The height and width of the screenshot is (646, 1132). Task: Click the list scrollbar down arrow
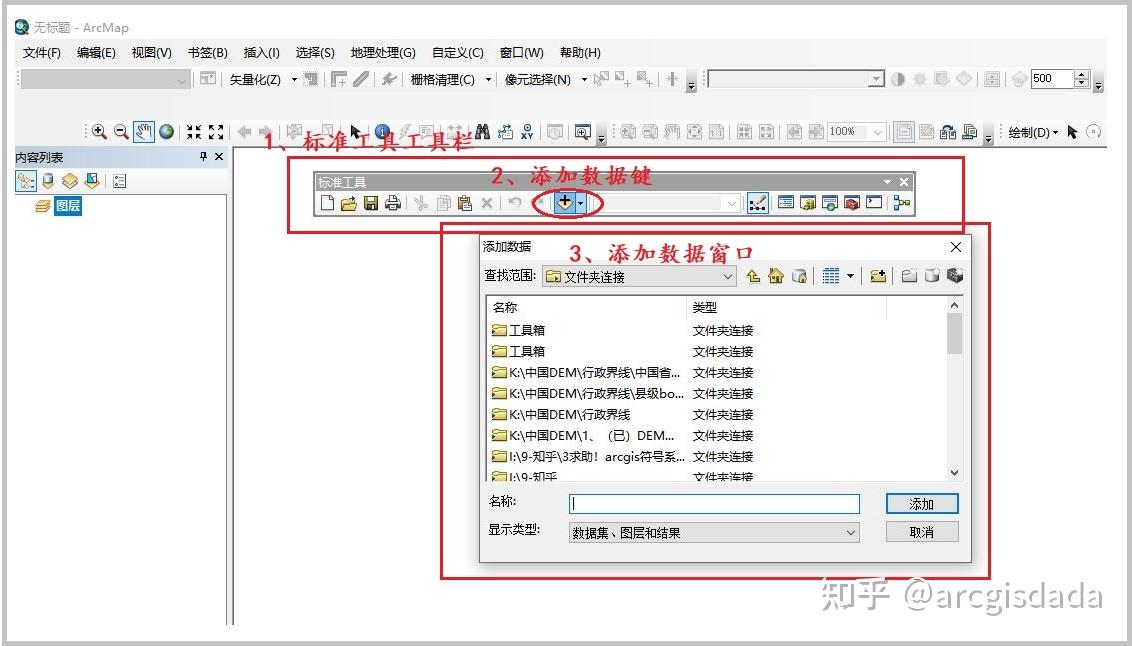(954, 473)
